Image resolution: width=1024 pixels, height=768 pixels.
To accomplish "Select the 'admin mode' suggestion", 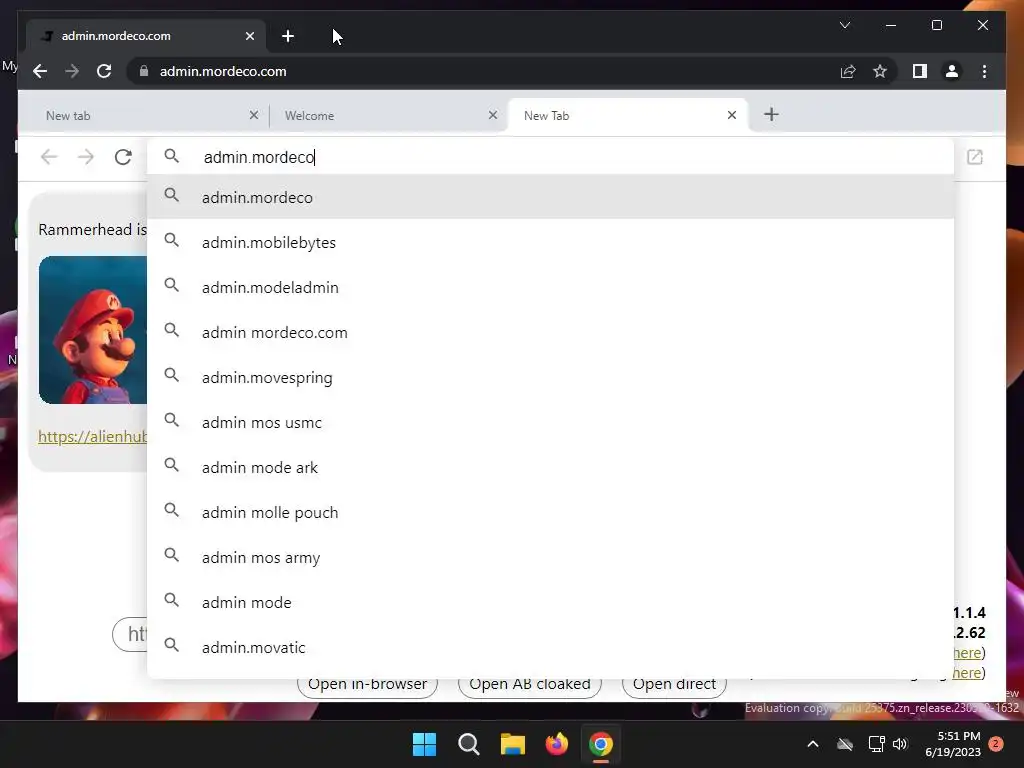I will click(x=550, y=603).
